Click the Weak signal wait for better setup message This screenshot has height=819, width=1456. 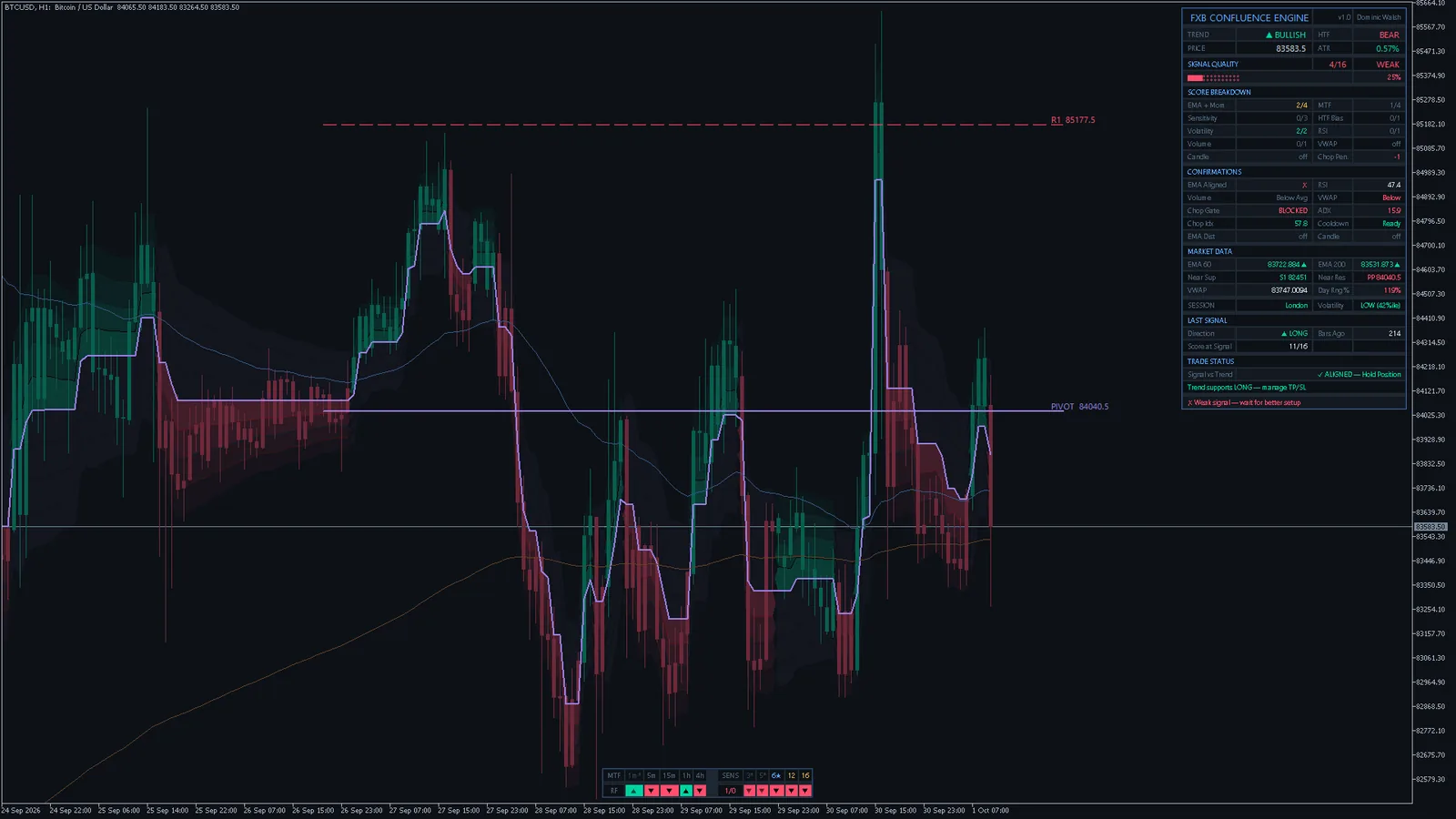tap(1244, 402)
